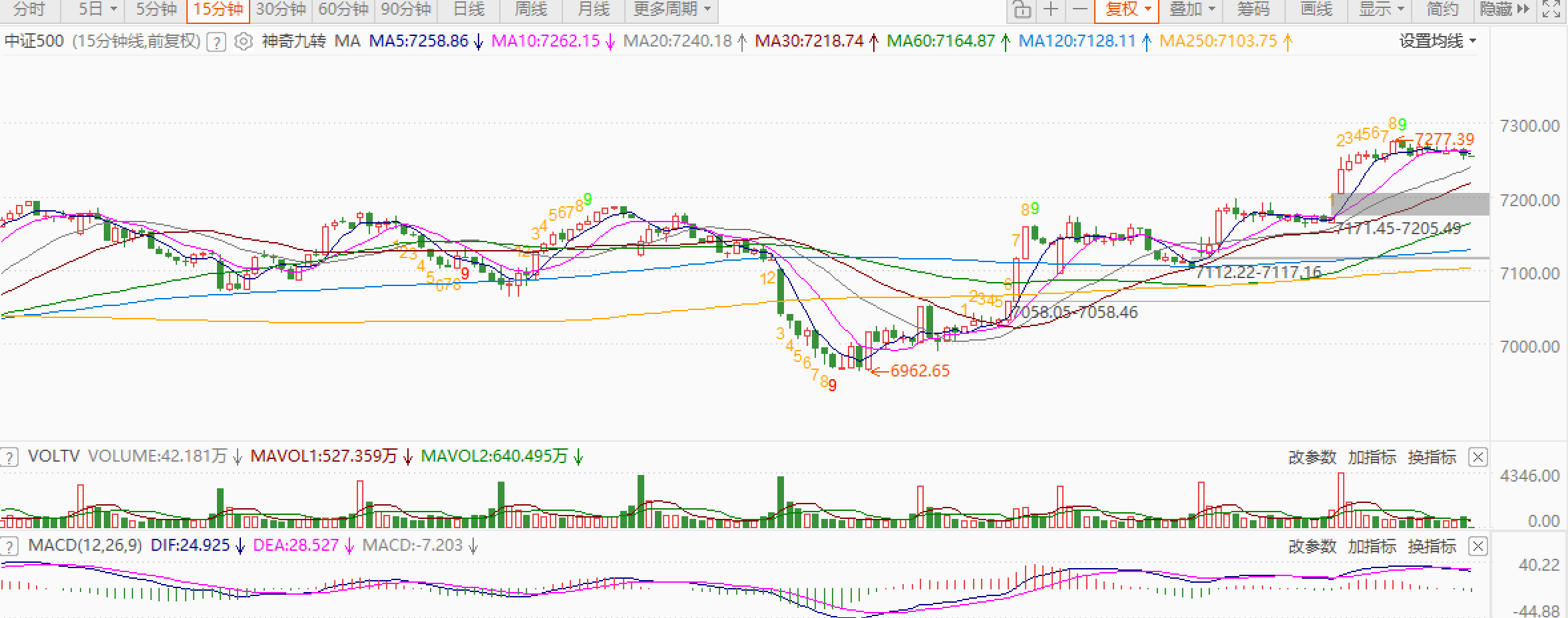Viewport: 1568px width, 618px height.
Task: Click the lock icon in top toolbar
Action: click(1022, 9)
